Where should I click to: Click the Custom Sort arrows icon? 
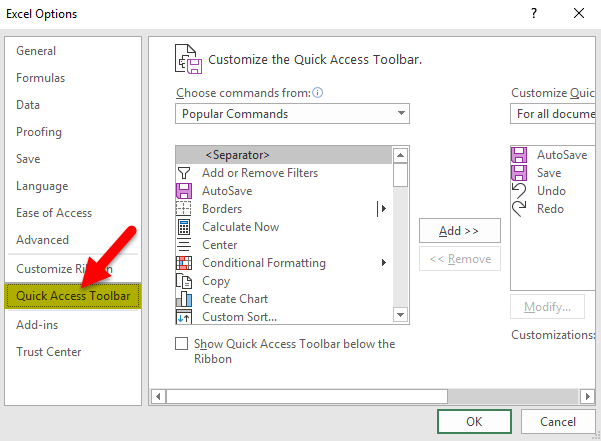[184, 317]
